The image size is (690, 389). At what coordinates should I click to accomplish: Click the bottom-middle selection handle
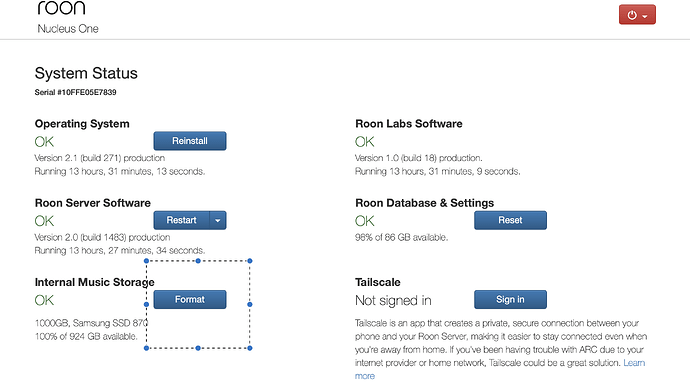(x=198, y=348)
